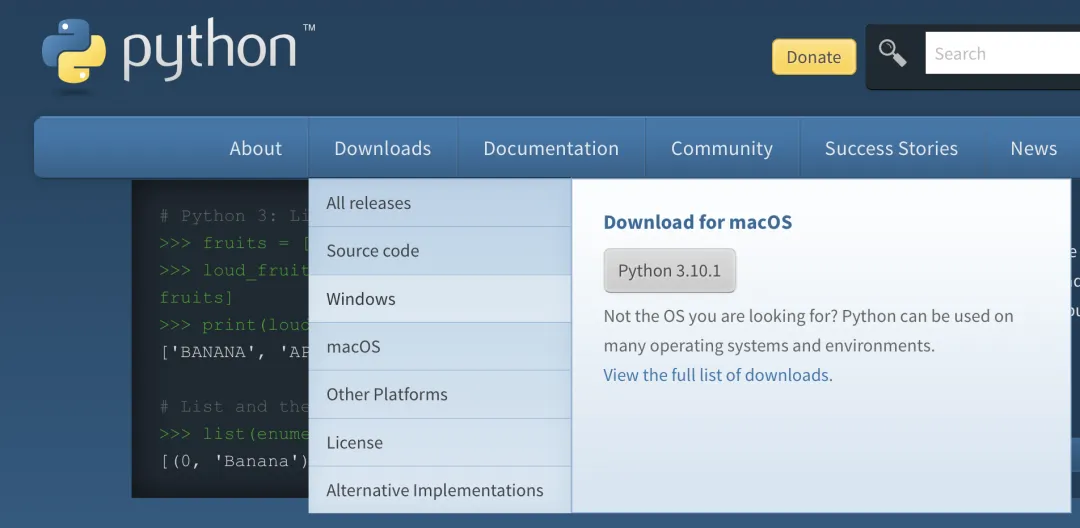Click the python wordmark text
The height and width of the screenshot is (528, 1080).
pos(210,50)
